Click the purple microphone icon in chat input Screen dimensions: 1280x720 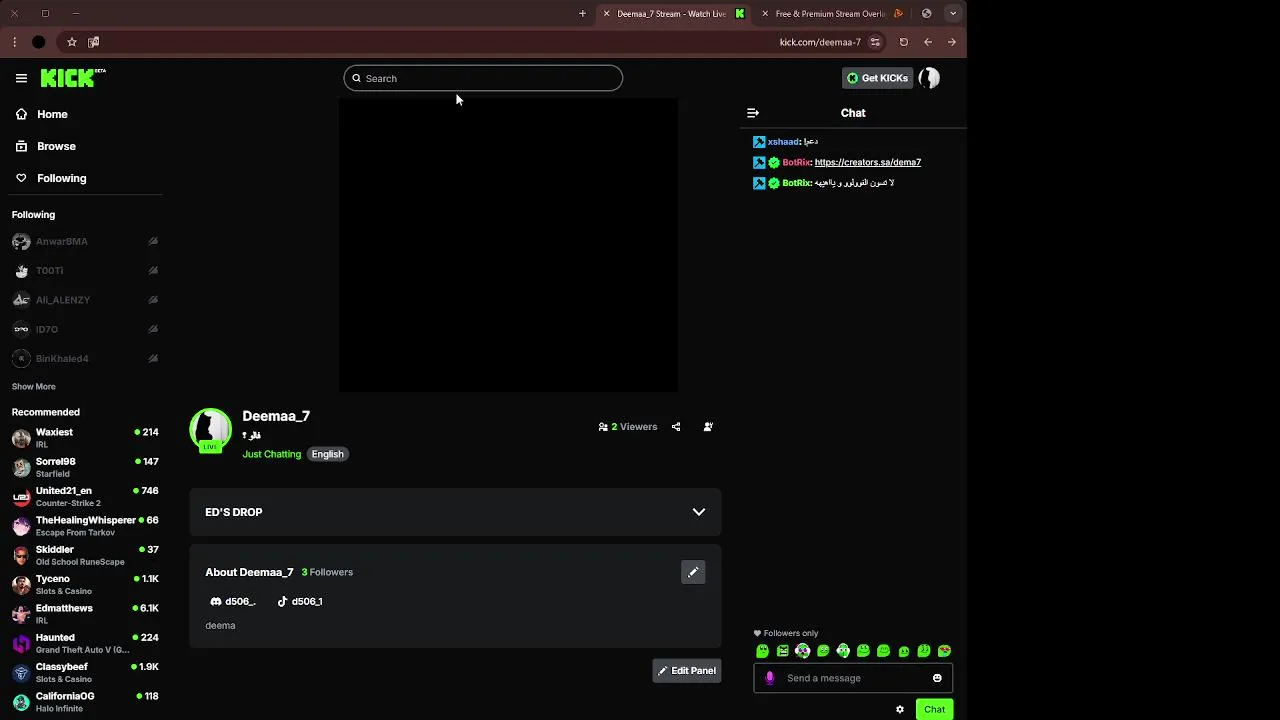coord(769,678)
